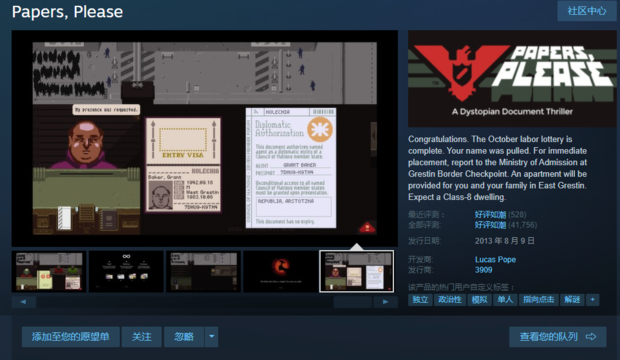Click the arrow icon on 查看您的队列 button
The height and width of the screenshot is (360, 620).
591,337
